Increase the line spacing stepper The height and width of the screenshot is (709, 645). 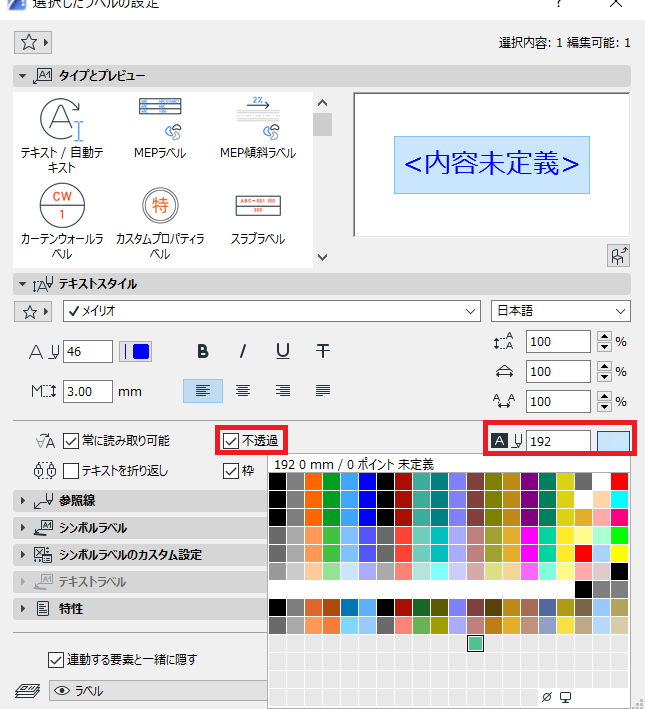click(605, 336)
